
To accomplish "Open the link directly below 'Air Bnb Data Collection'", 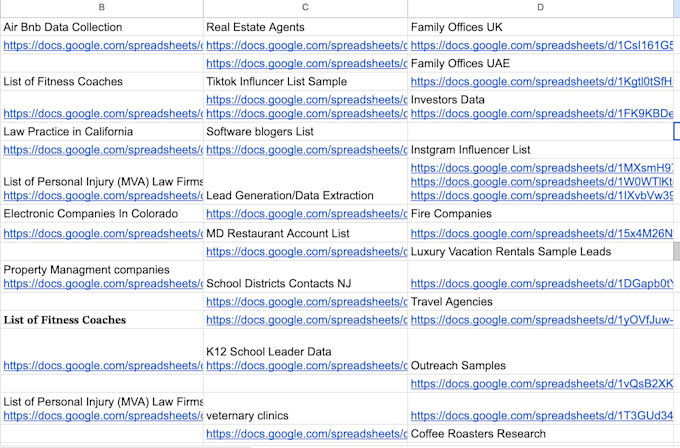I will (x=103, y=45).
